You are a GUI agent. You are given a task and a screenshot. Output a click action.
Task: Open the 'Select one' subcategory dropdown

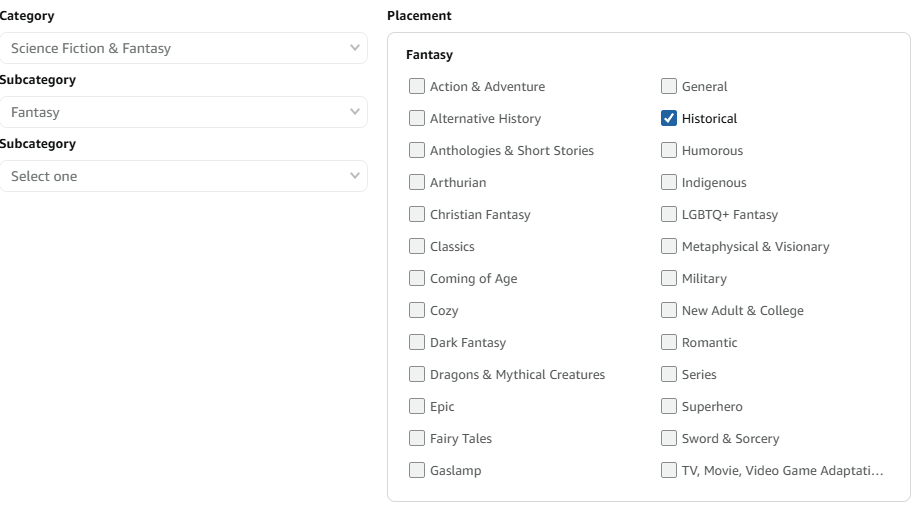[183, 176]
